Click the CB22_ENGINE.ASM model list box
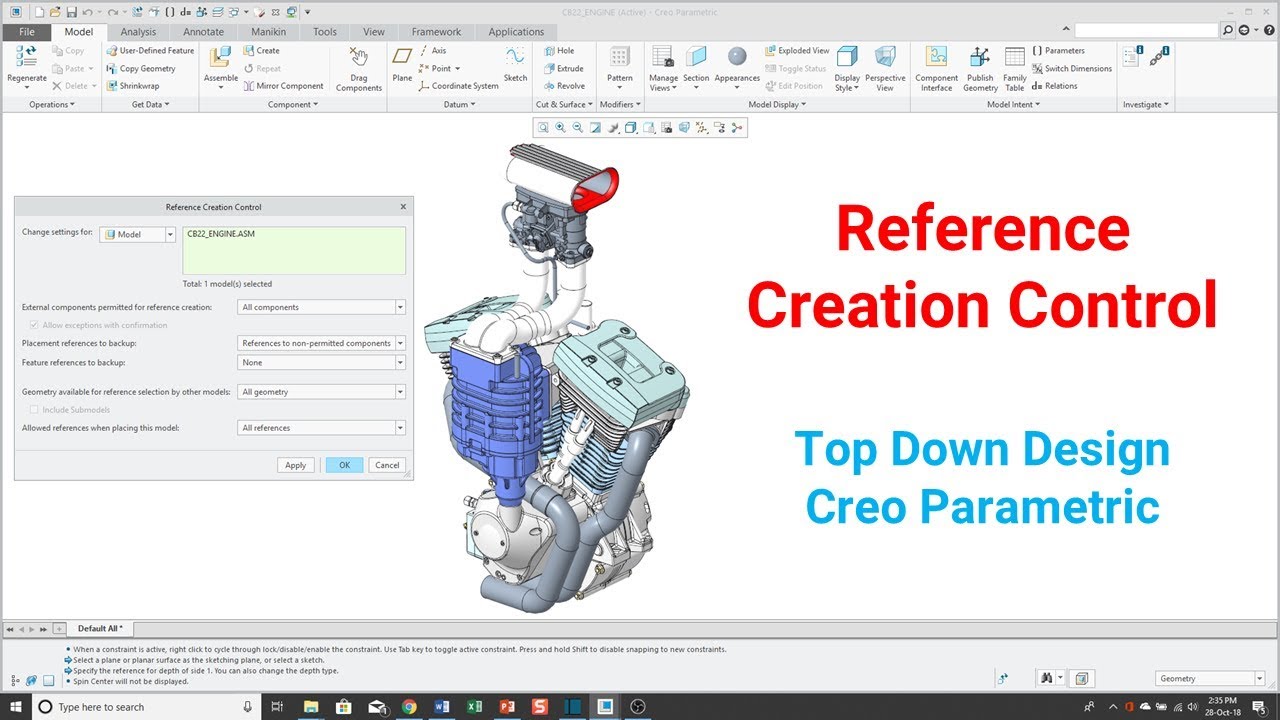This screenshot has width=1280, height=720. pyautogui.click(x=294, y=250)
